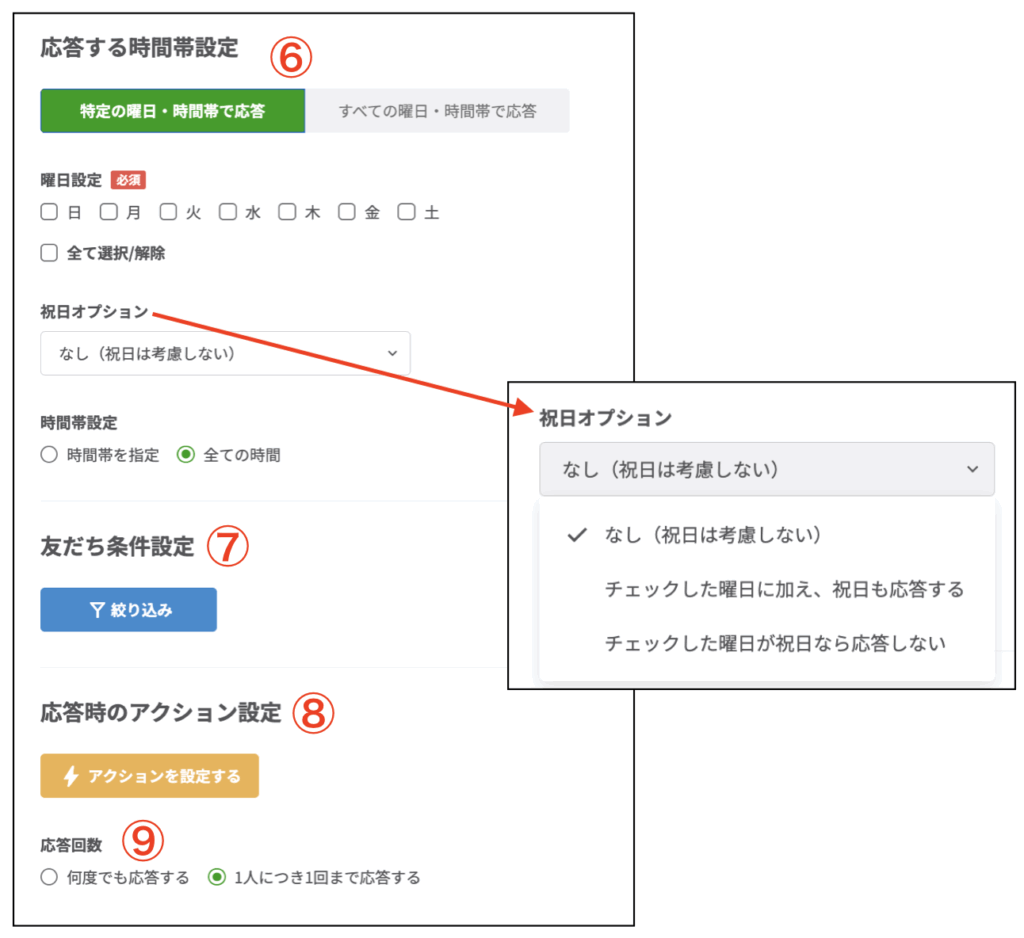Open the 祝日オプション dropdown in the form
Image resolution: width=1024 pixels, height=938 pixels.
pos(225,353)
